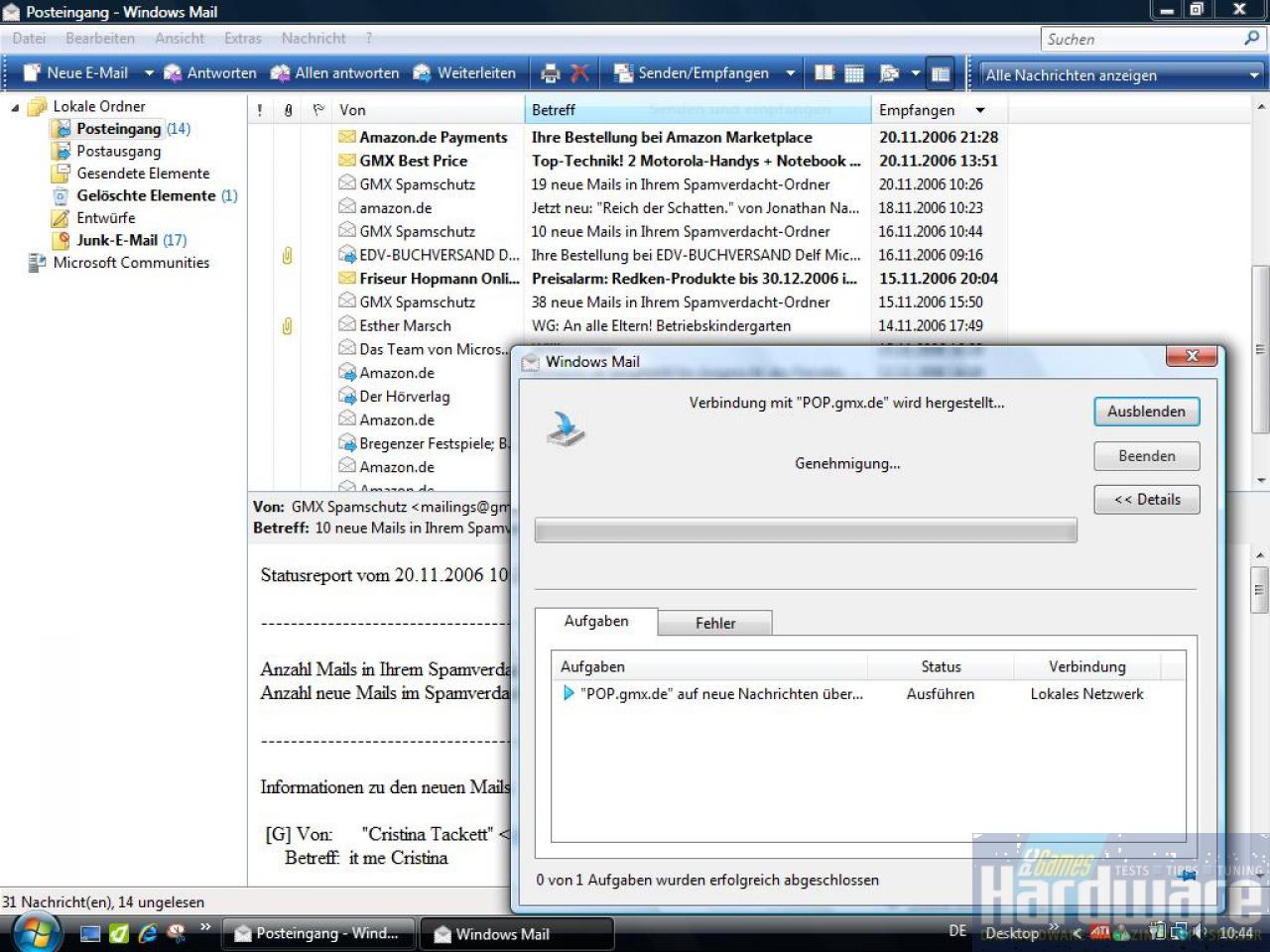This screenshot has height=952, width=1270.
Task: Click Allen antworten to reply all
Action: 334,73
